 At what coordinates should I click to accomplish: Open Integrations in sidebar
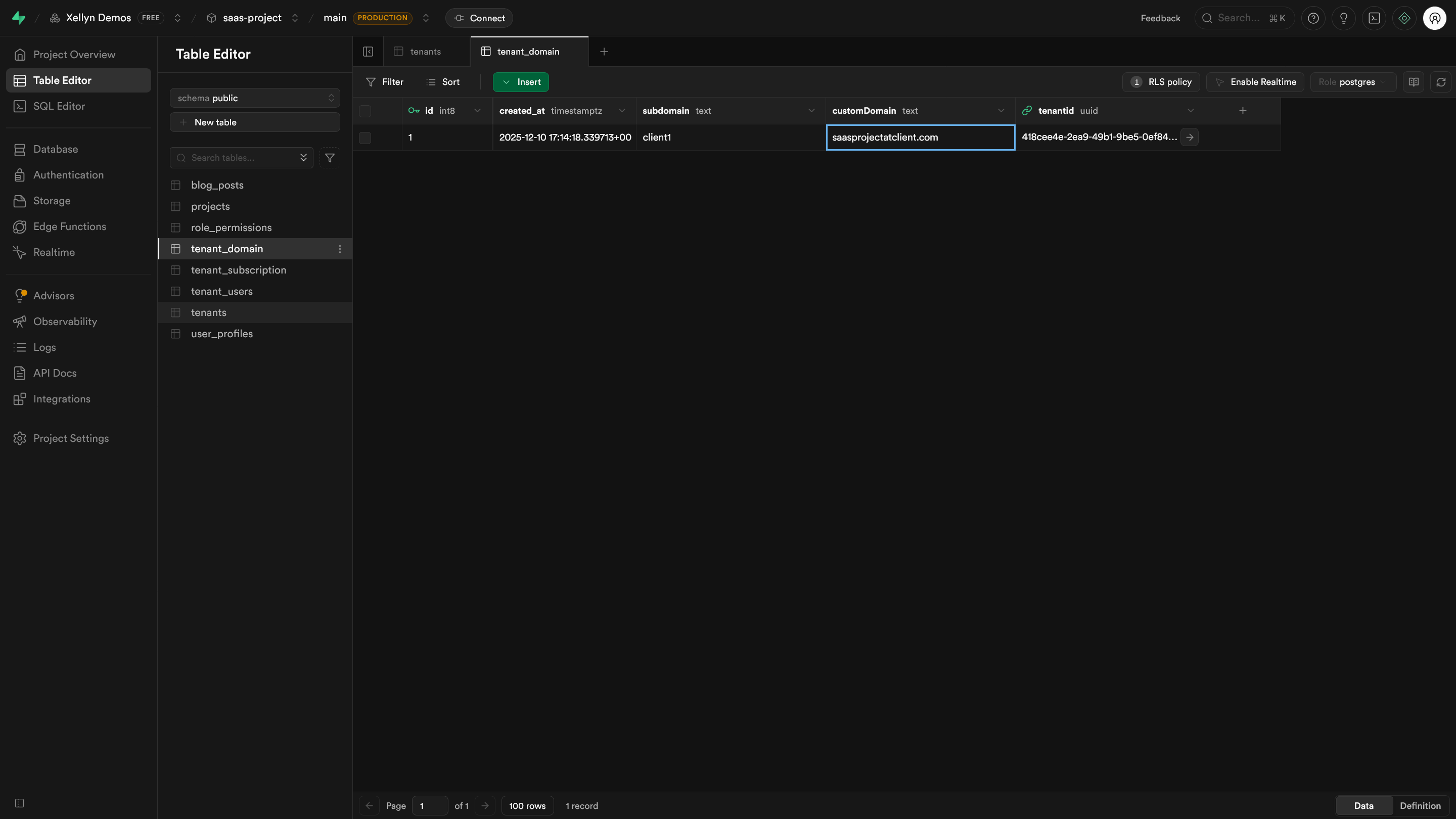coord(78,399)
